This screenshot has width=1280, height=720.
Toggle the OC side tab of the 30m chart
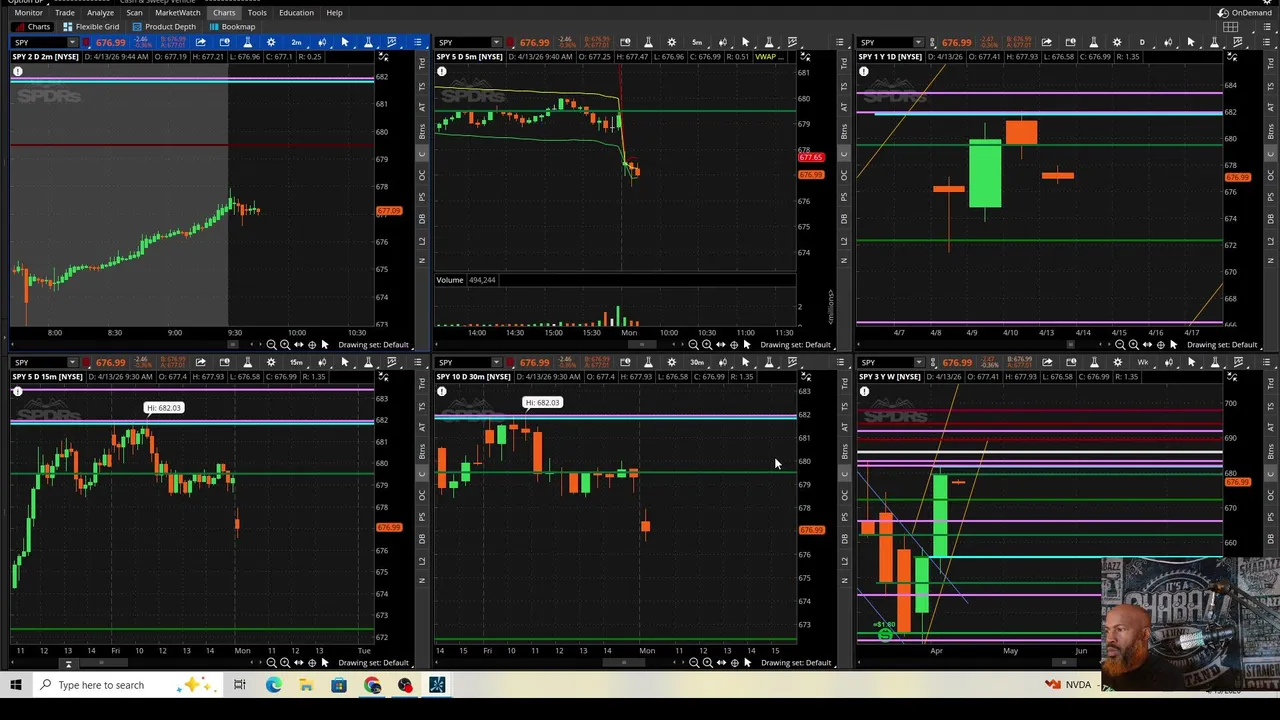(x=845, y=495)
